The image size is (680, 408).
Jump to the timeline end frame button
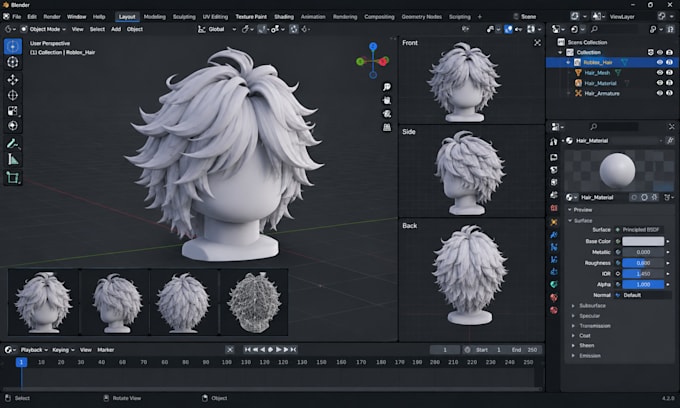294,349
